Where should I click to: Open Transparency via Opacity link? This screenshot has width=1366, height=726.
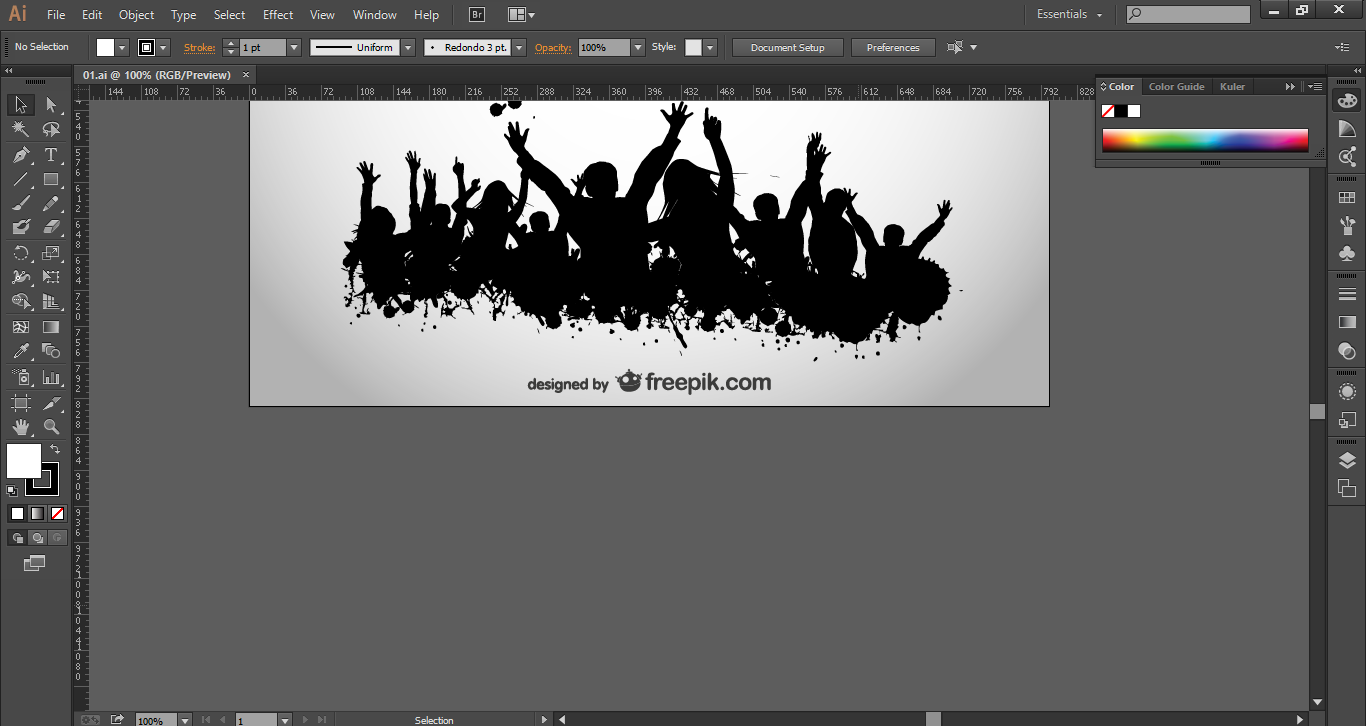552,48
